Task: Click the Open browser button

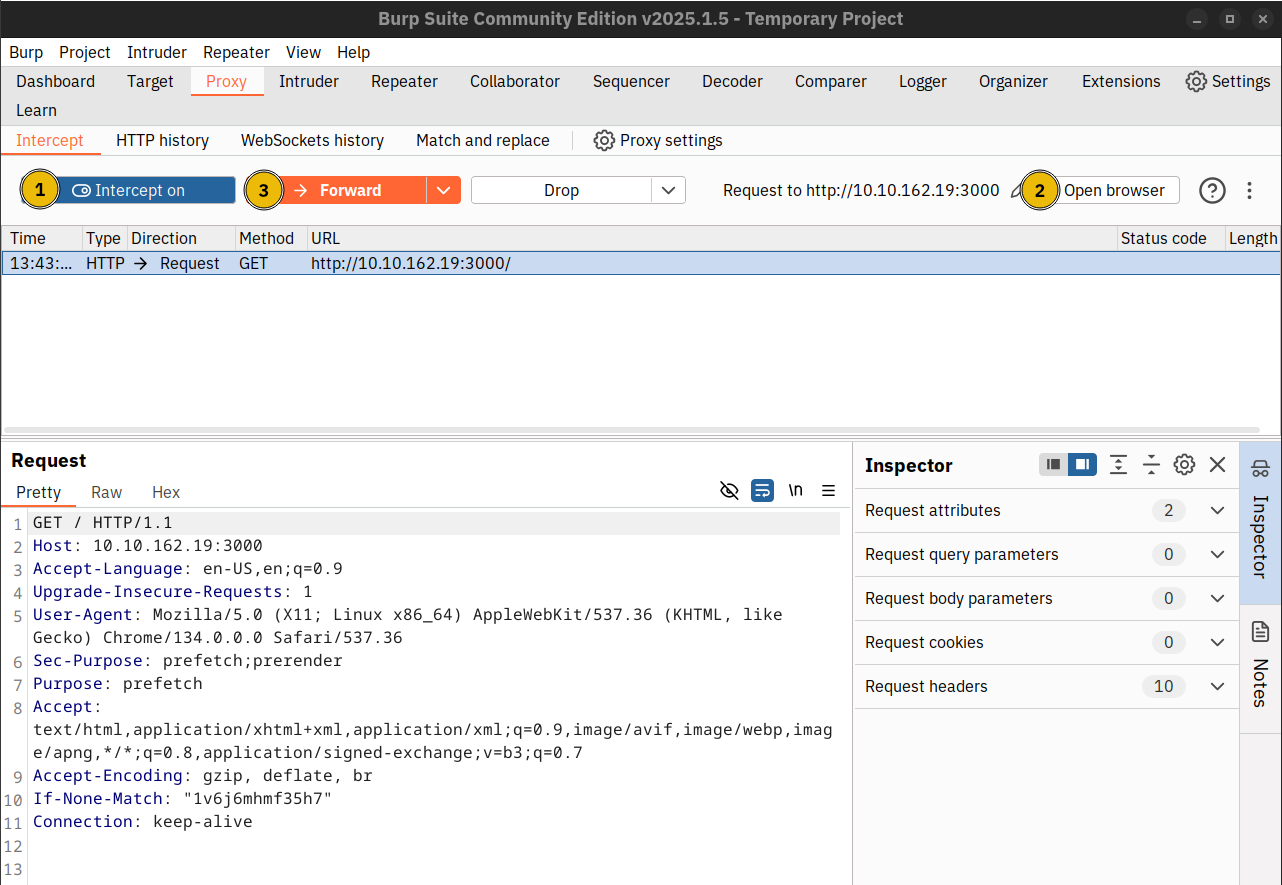Action: (x=1114, y=190)
